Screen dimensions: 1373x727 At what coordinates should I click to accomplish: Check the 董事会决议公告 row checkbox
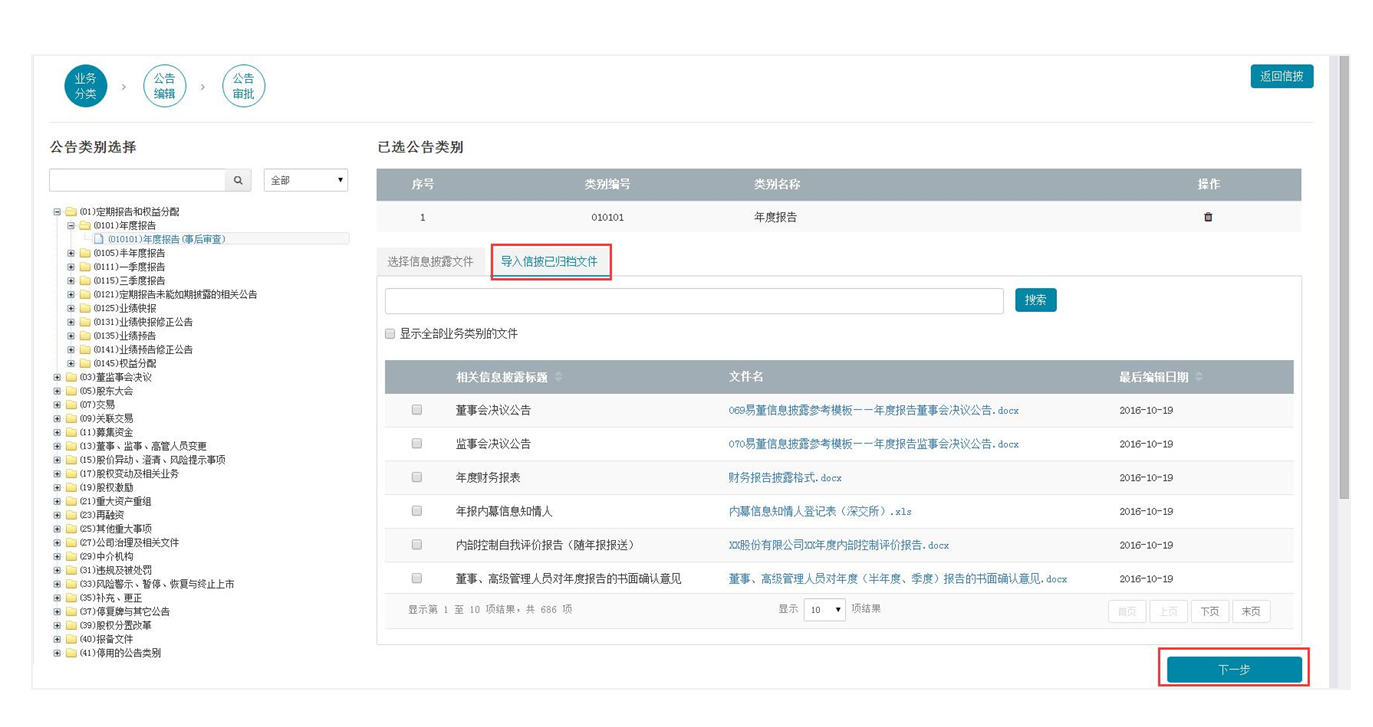tap(417, 410)
